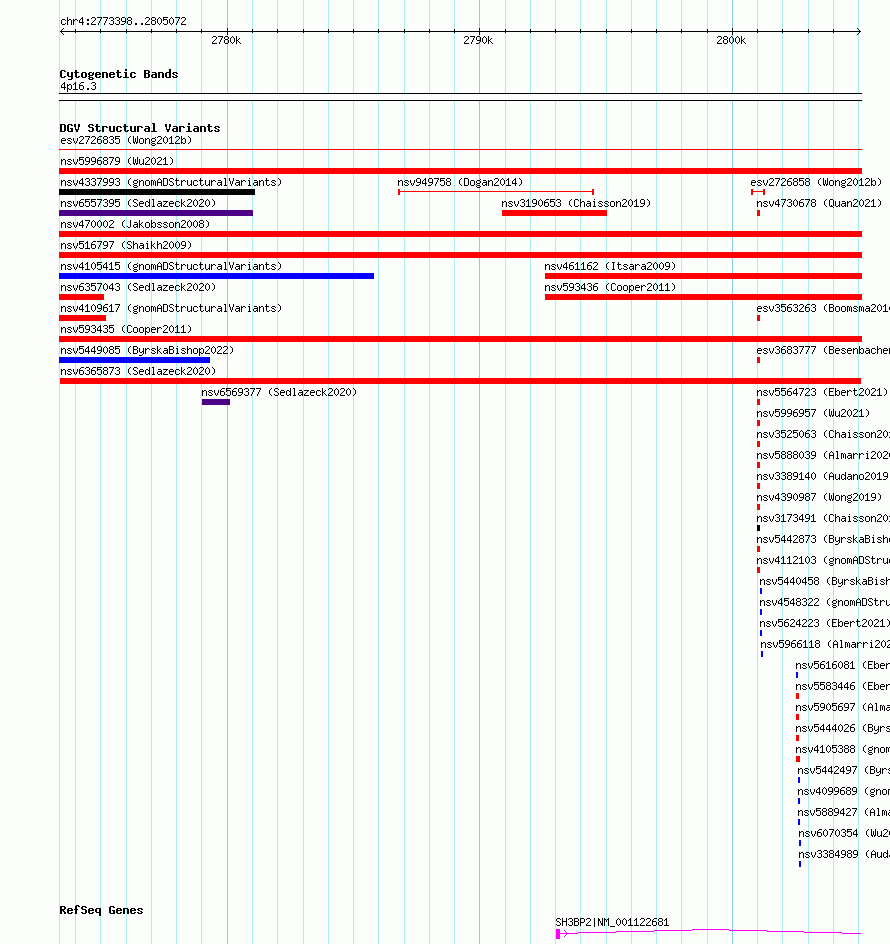Click the Cytogenetic Bands track title
The image size is (890, 944).
point(119,74)
